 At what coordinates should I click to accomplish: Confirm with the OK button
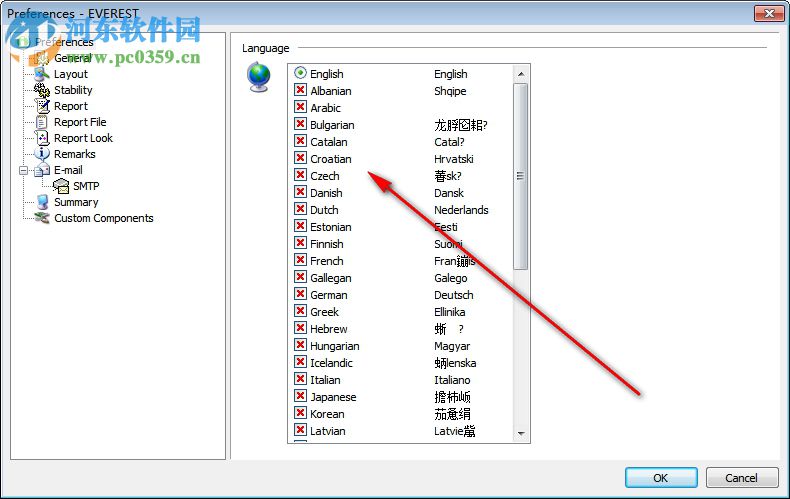(x=661, y=478)
